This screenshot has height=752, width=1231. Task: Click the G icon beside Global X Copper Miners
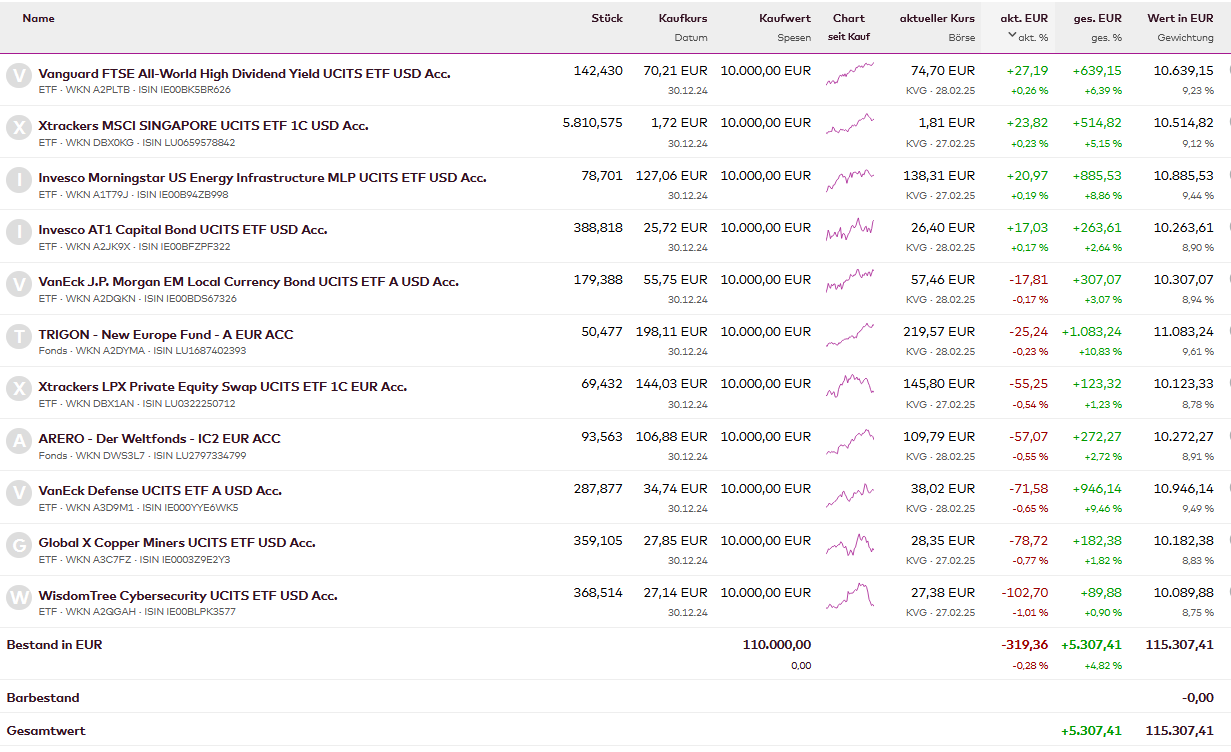coord(19,545)
